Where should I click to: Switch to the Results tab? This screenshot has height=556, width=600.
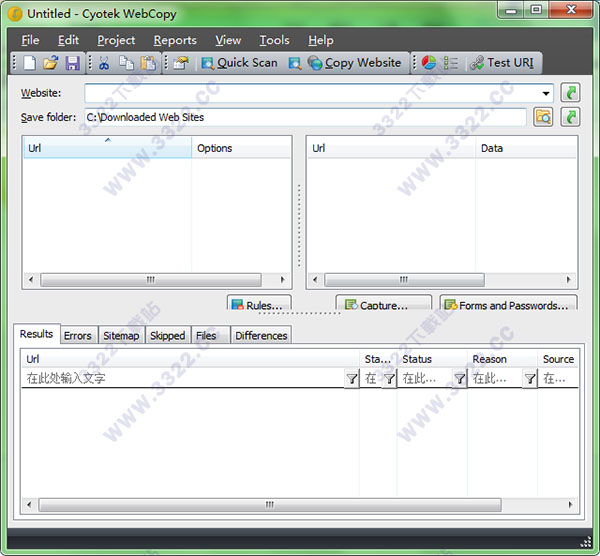point(36,334)
